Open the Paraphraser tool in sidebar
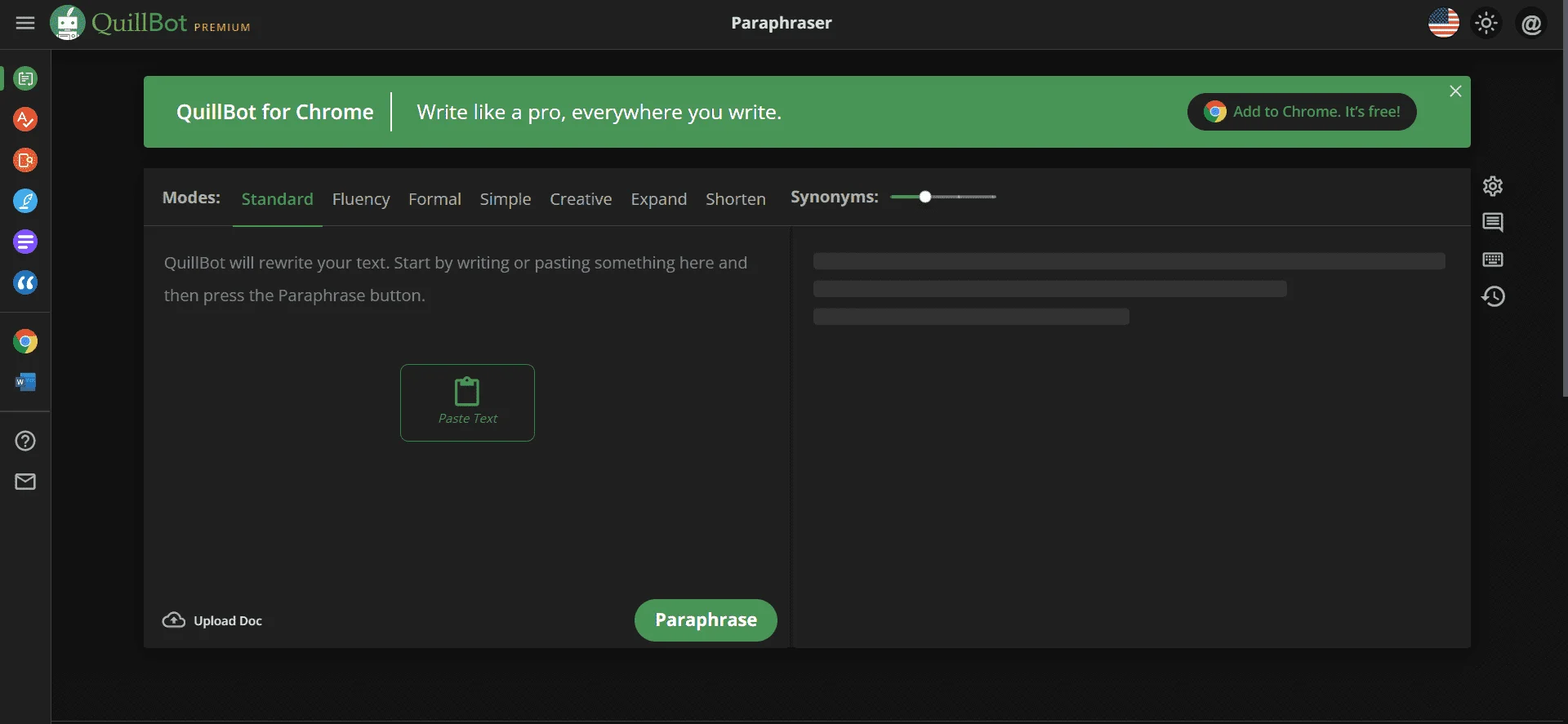This screenshot has height=724, width=1568. click(25, 78)
